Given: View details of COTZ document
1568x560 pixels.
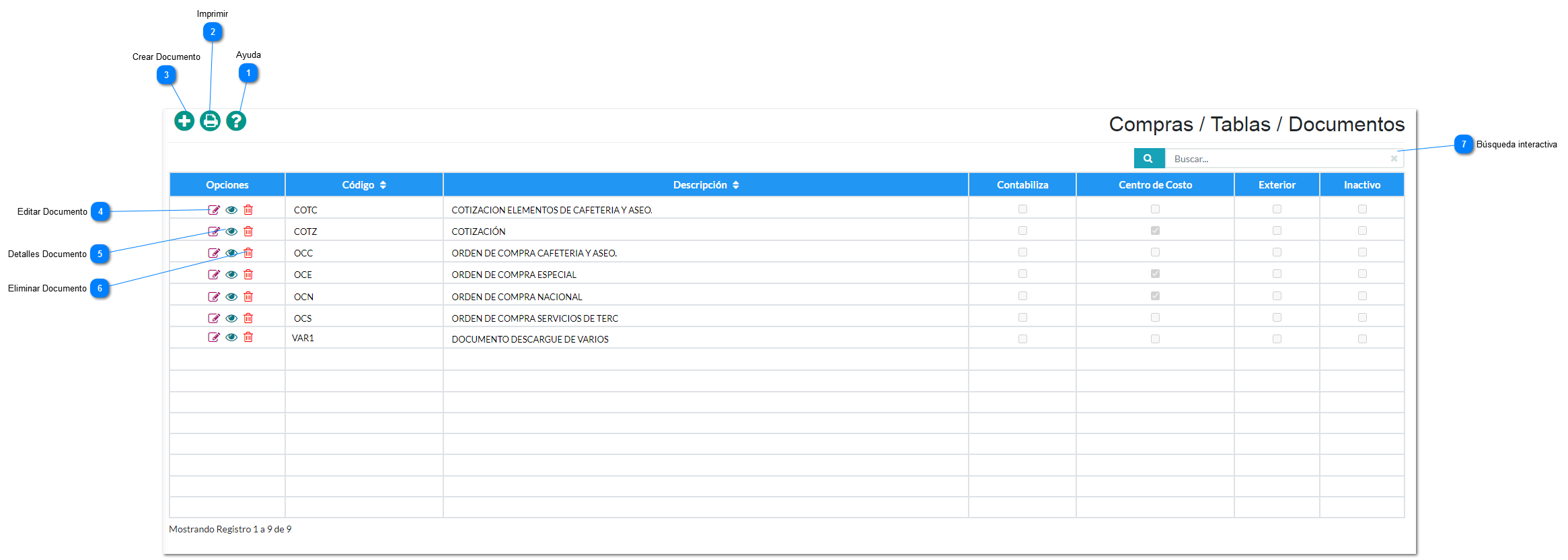Looking at the screenshot, I should (231, 232).
